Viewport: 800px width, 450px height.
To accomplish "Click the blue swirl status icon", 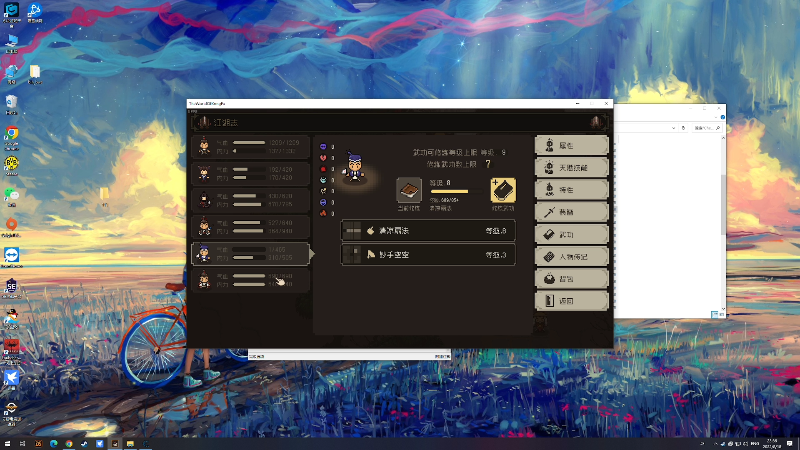I will click(x=323, y=203).
